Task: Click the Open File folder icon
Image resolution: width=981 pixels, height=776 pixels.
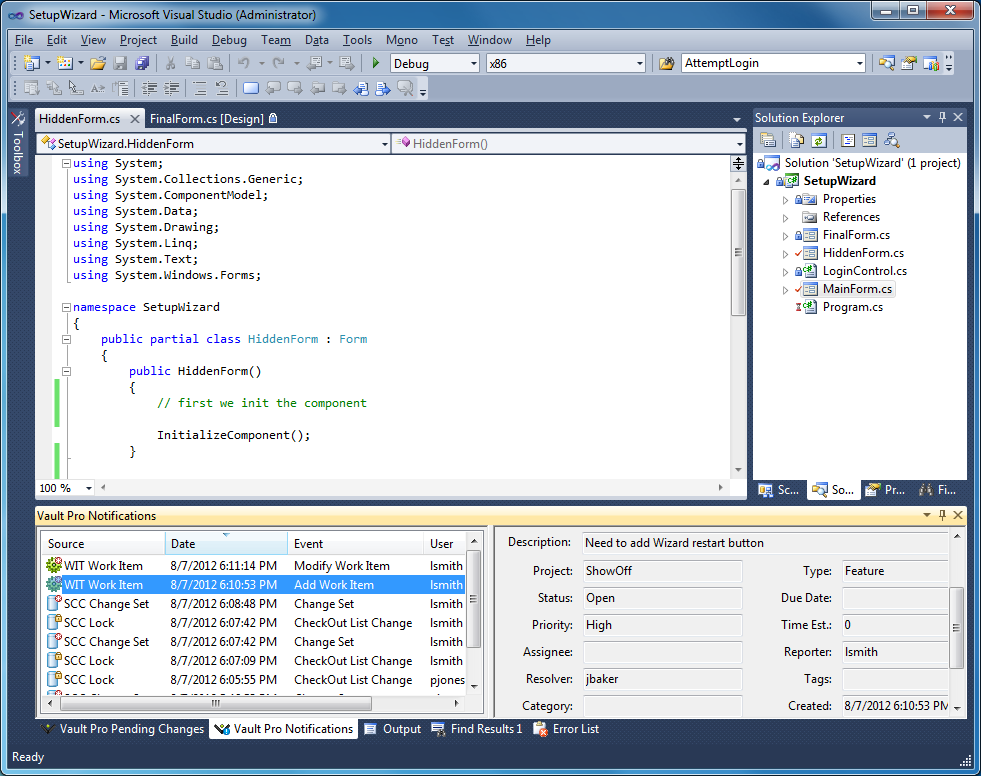Action: point(97,64)
